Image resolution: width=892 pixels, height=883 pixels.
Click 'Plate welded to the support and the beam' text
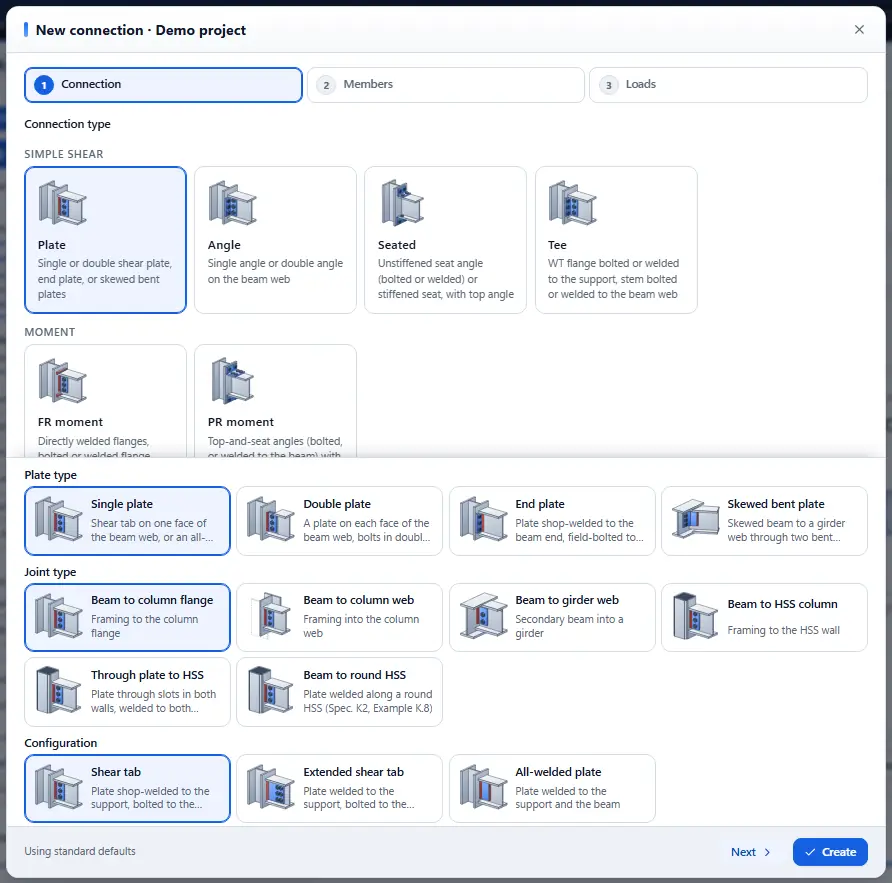click(568, 797)
